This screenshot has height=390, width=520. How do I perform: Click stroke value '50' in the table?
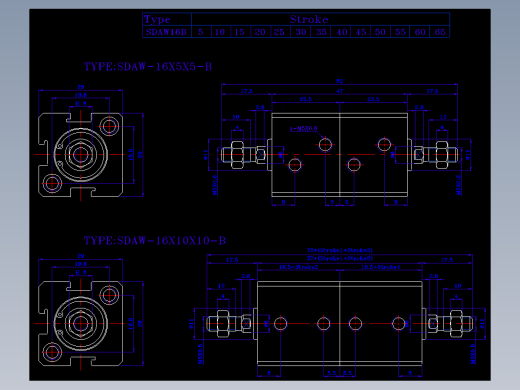tap(380, 32)
